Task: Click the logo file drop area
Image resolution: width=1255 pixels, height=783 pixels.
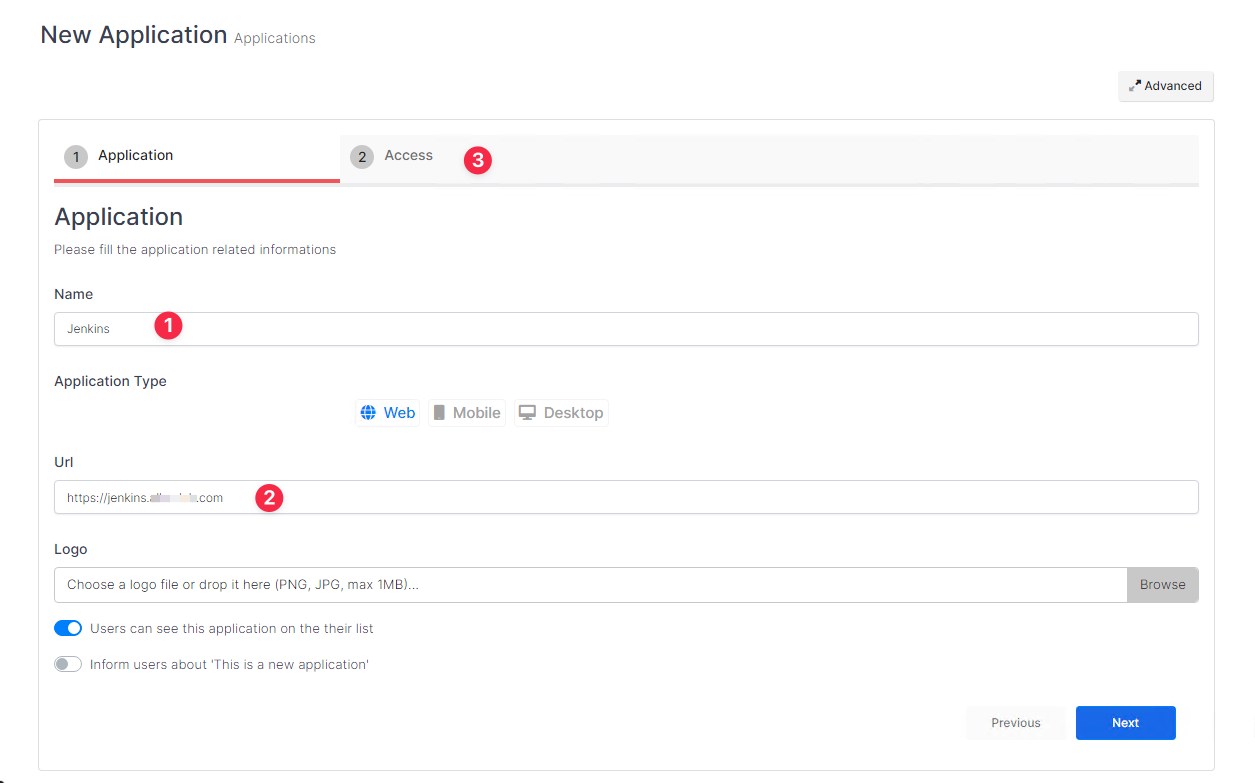Action: tap(590, 585)
